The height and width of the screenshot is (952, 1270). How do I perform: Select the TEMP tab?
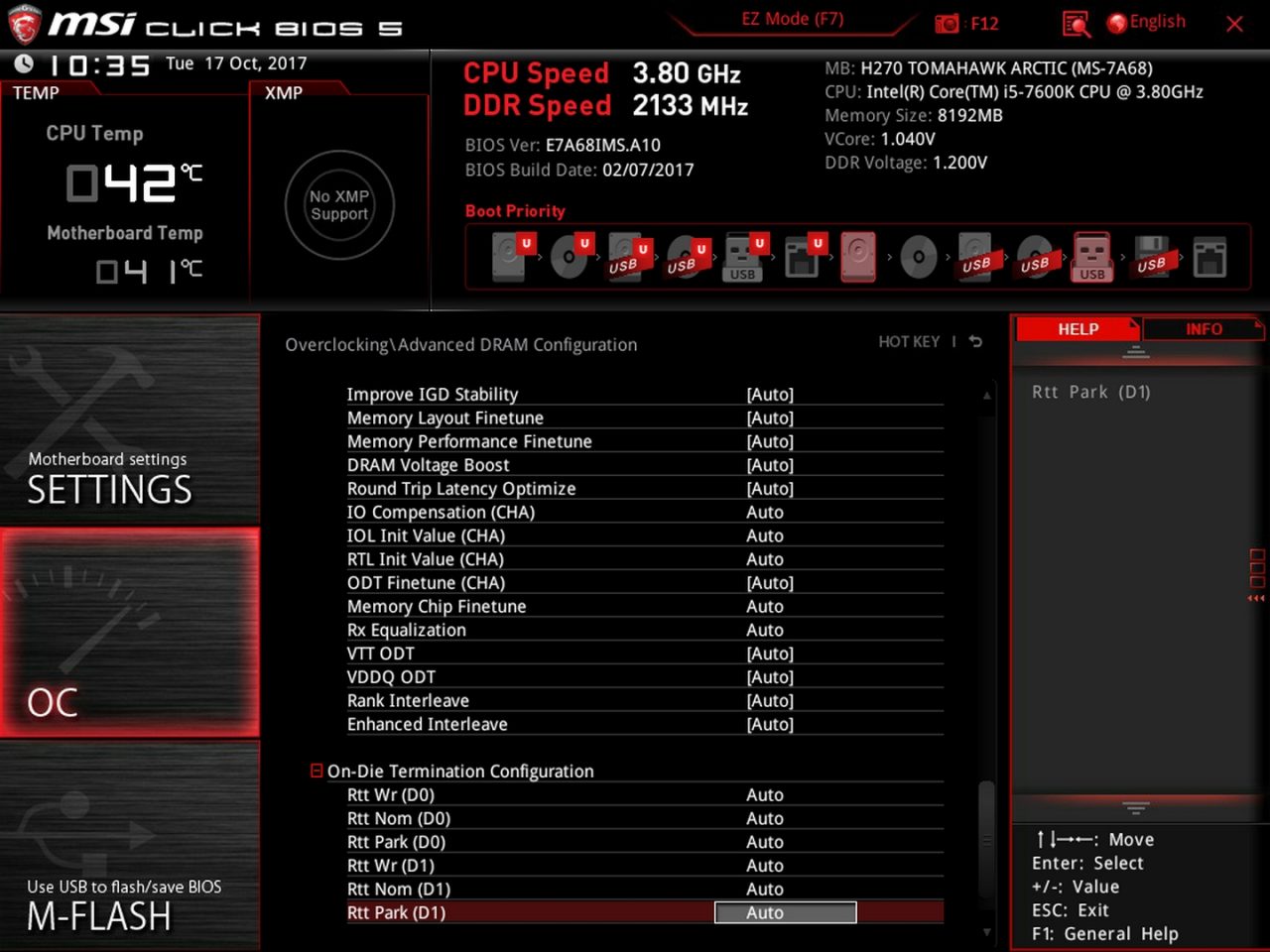point(37,93)
